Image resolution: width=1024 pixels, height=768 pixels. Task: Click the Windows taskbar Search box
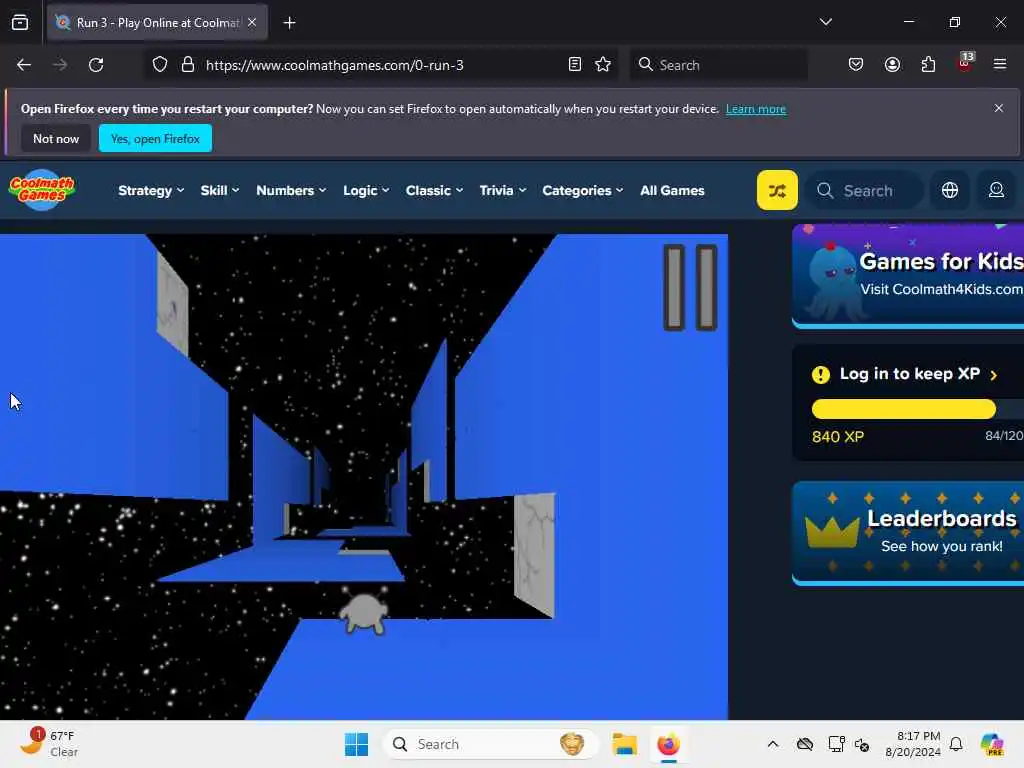point(490,744)
